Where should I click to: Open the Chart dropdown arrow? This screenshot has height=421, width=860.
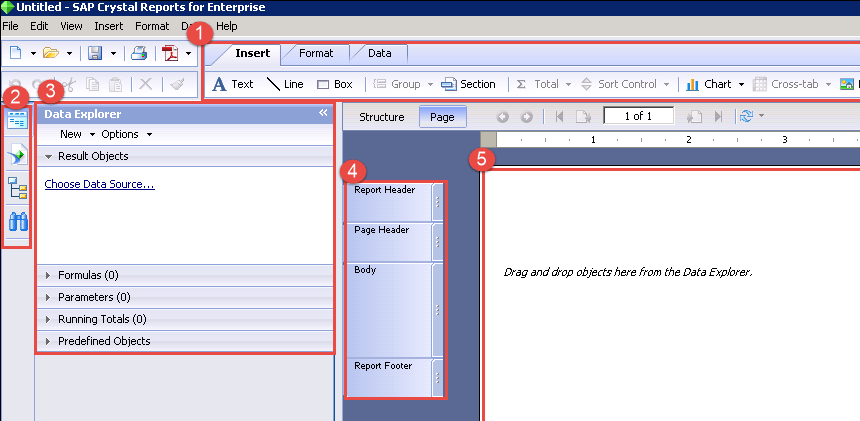point(742,84)
